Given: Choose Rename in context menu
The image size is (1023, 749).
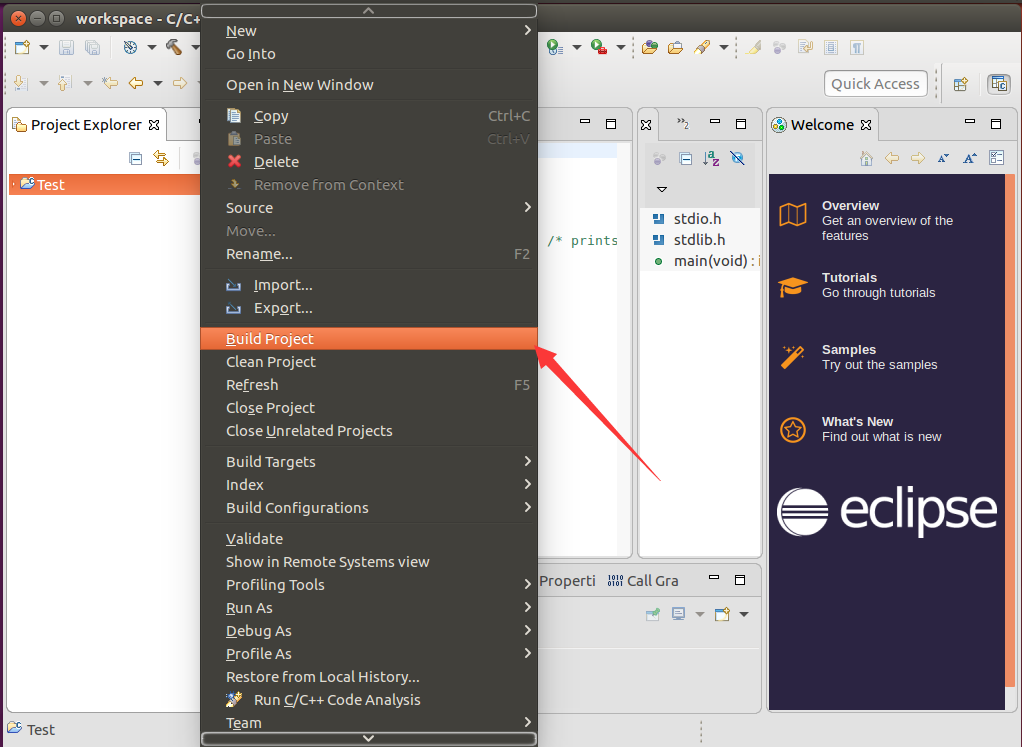Looking at the screenshot, I should pyautogui.click(x=369, y=254).
